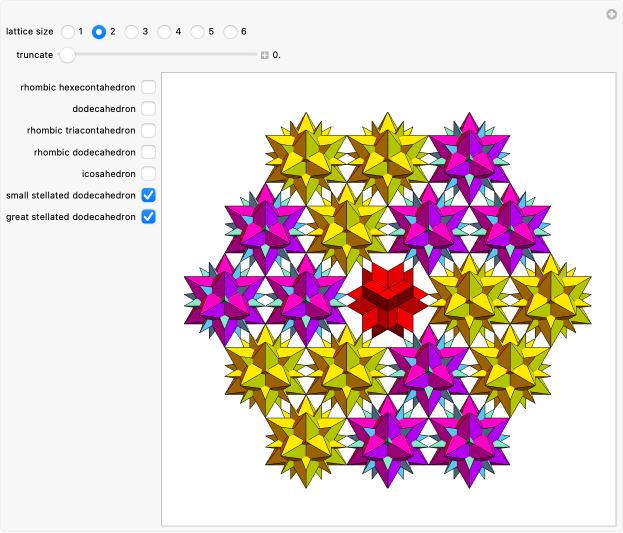The image size is (623, 533).
Task: Enable the dodecahedron checkbox
Action: [x=148, y=109]
